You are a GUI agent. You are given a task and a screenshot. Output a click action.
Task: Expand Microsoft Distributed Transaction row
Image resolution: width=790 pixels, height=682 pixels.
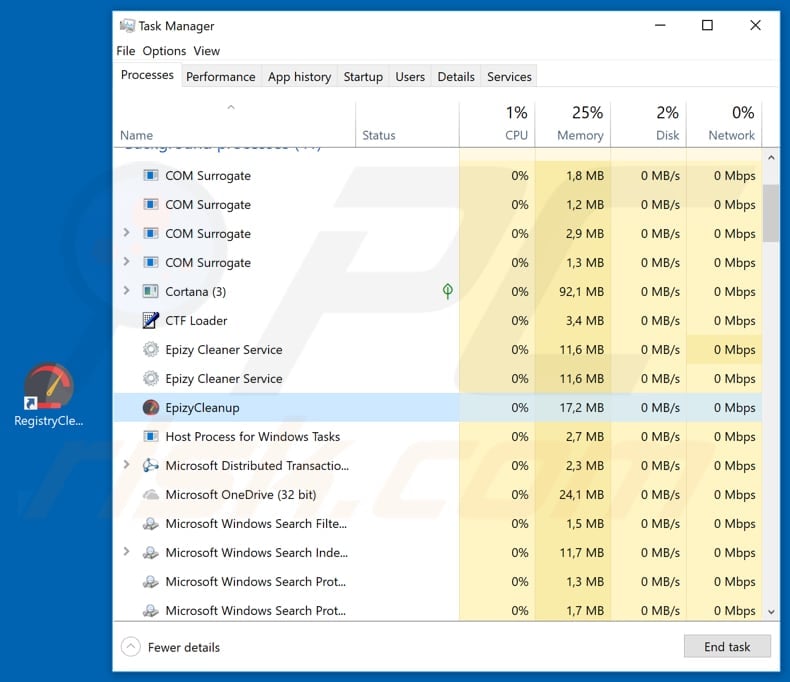[126, 464]
